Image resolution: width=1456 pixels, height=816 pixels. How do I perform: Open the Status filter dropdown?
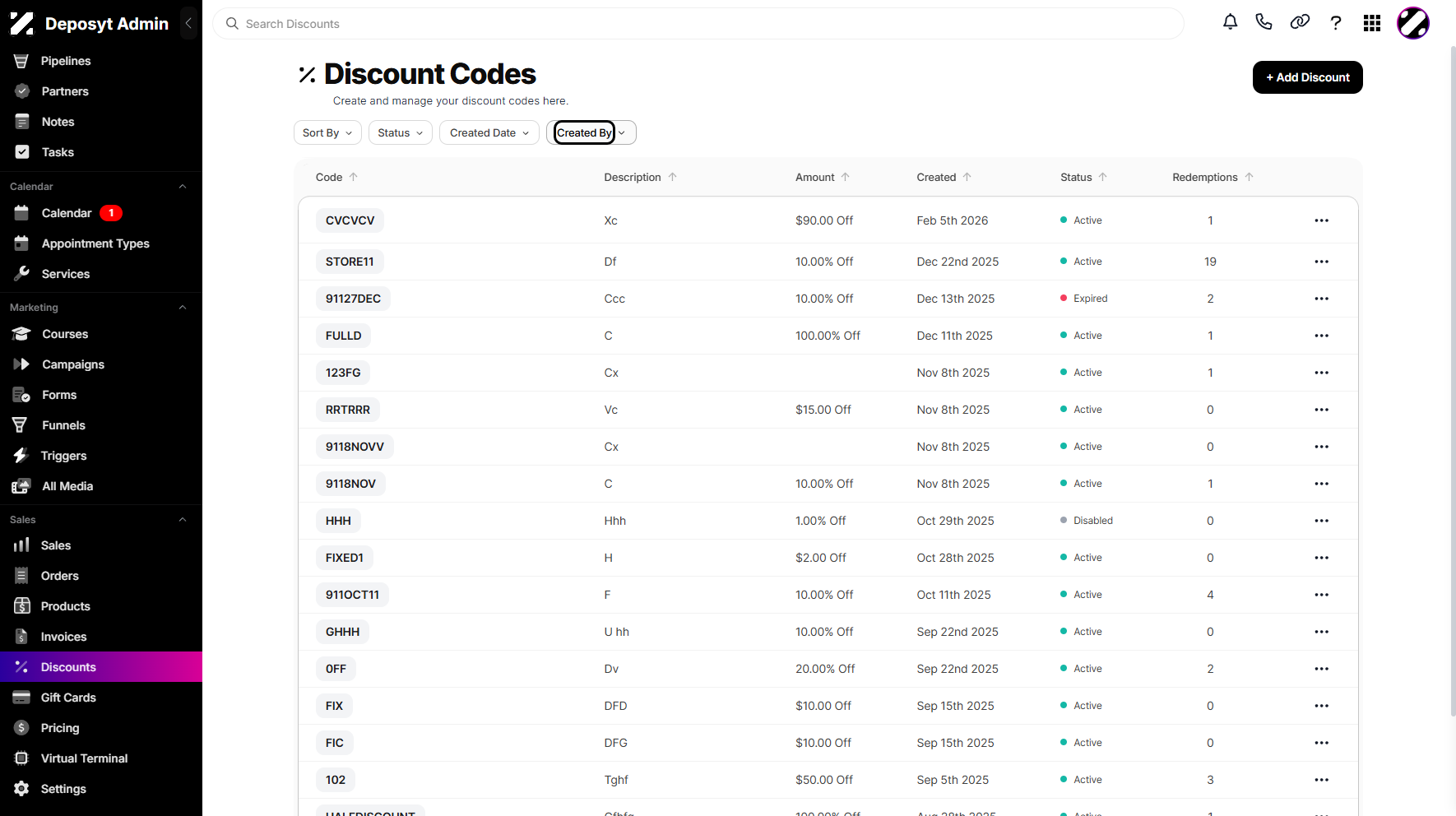click(400, 132)
